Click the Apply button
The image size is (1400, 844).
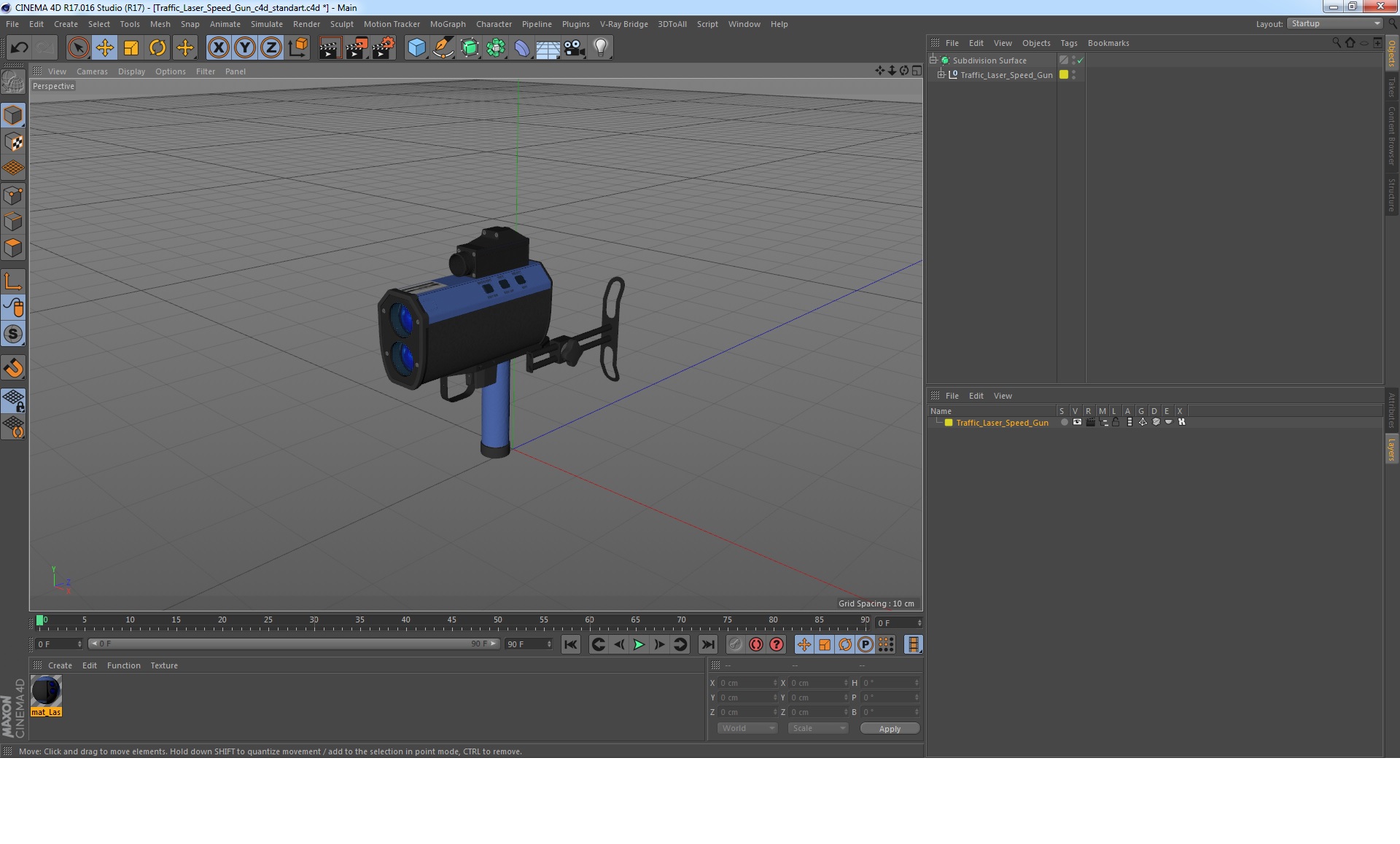pos(890,729)
